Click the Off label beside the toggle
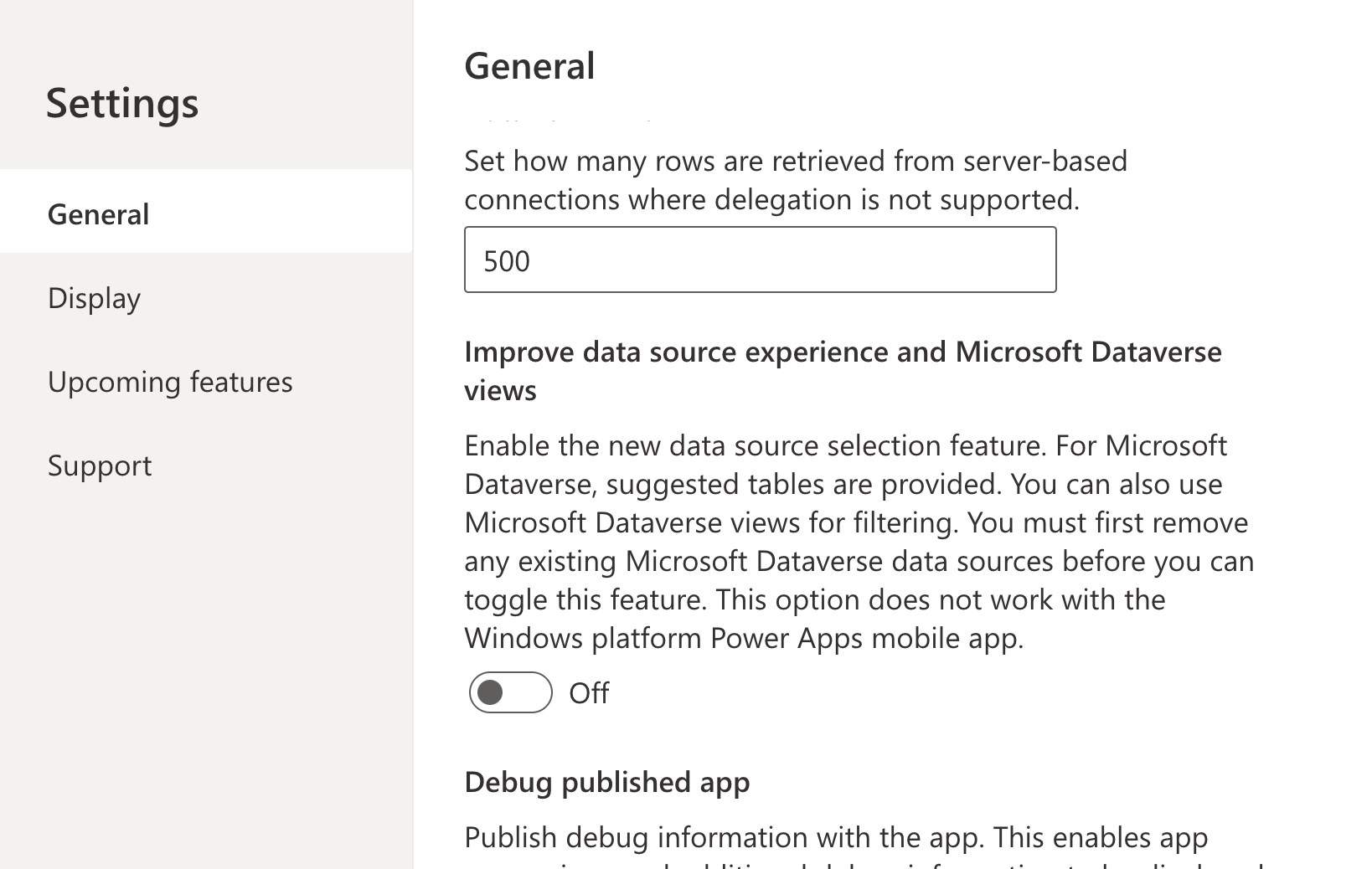The image size is (1372, 869). pyautogui.click(x=589, y=693)
